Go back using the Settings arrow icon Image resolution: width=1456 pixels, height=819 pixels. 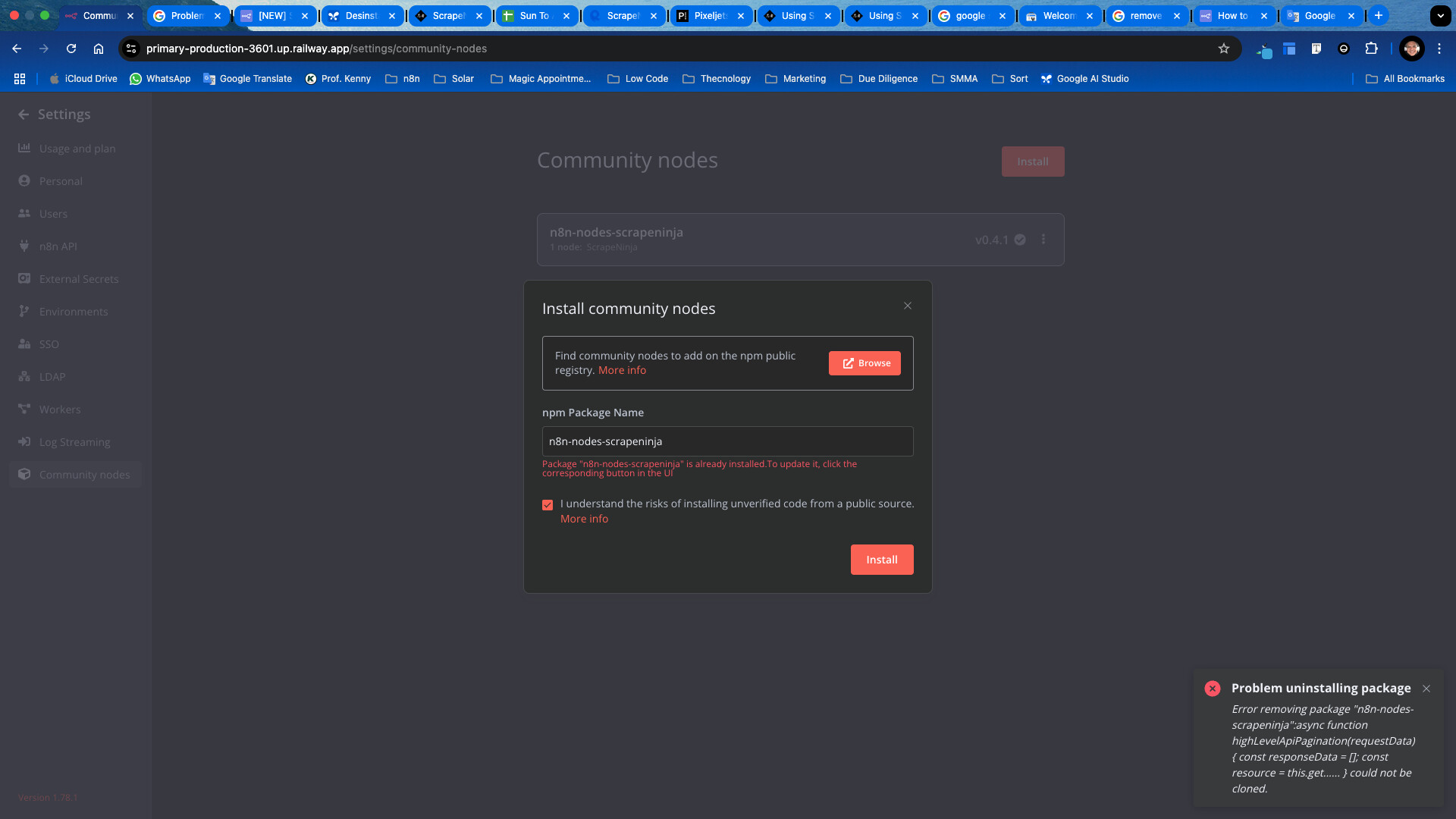click(x=24, y=115)
